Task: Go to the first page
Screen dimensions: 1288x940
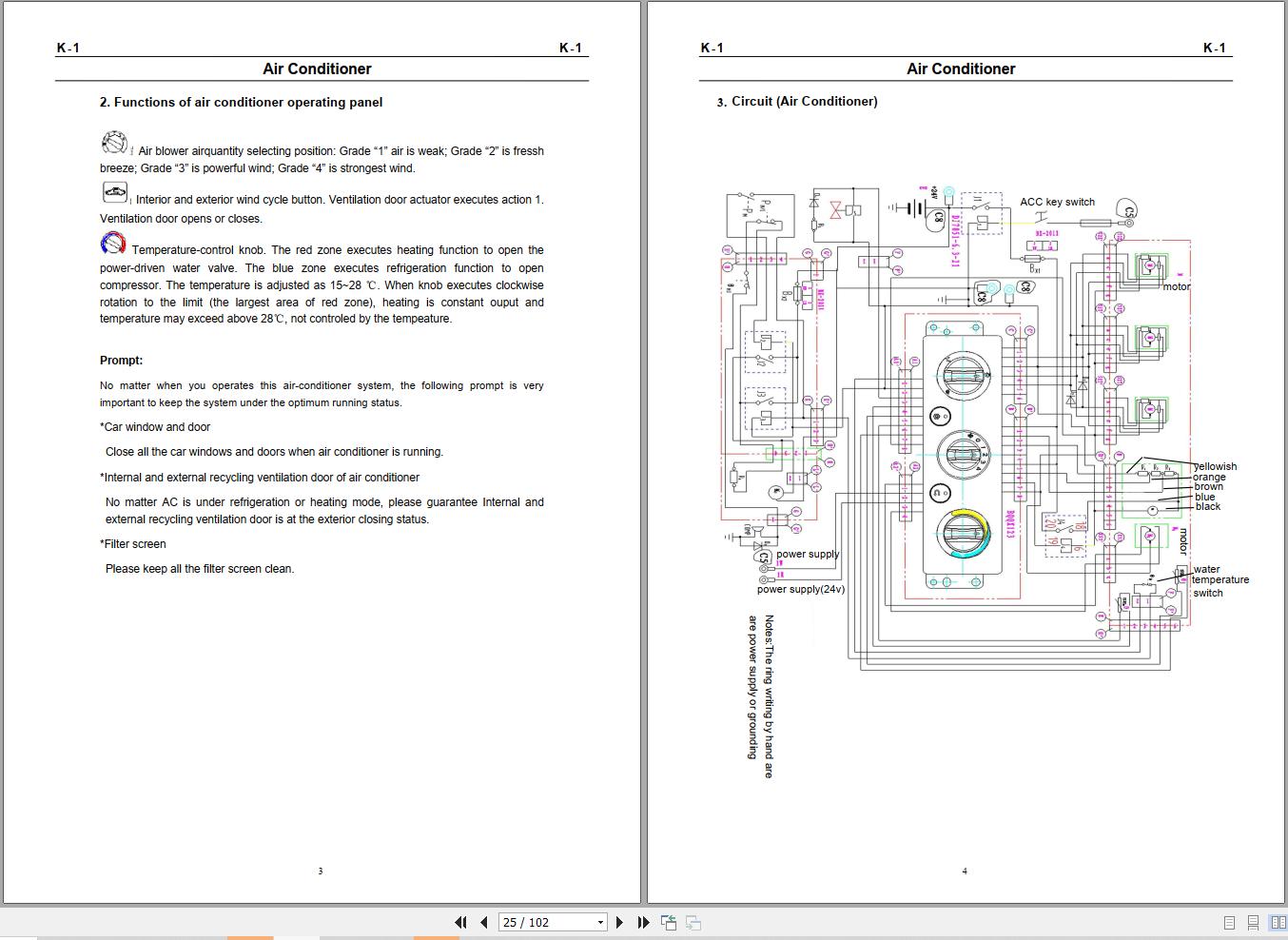Action: point(461,922)
